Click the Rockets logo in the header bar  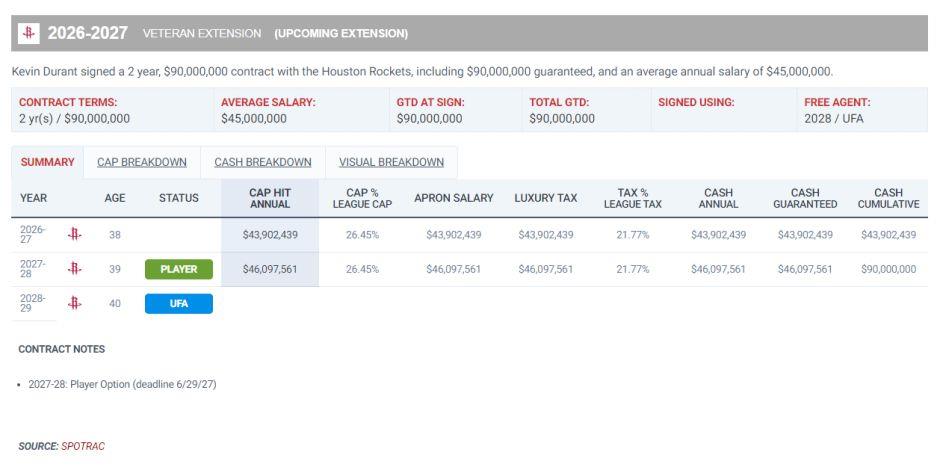pyautogui.click(x=28, y=34)
